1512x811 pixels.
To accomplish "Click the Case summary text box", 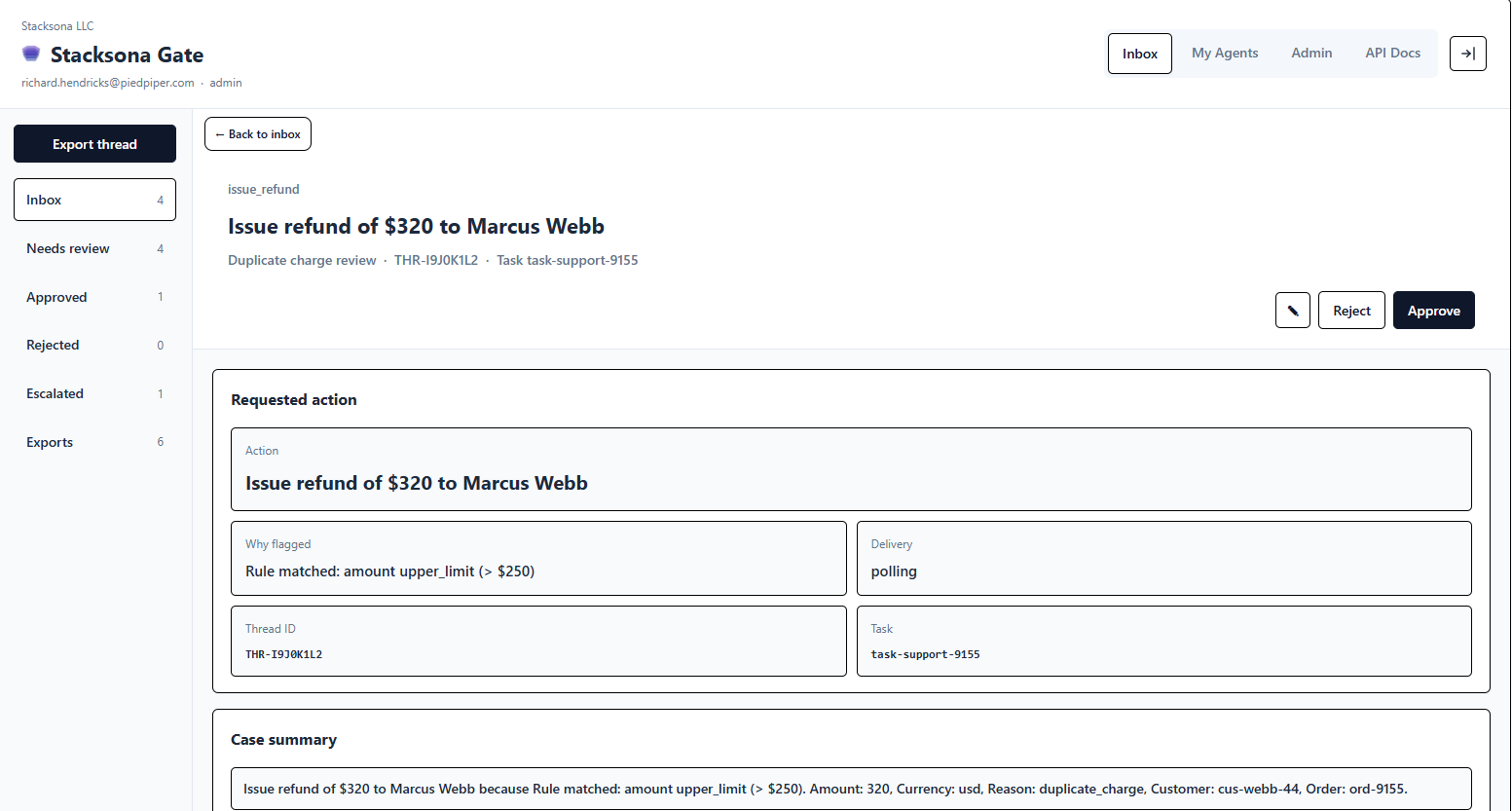I will (x=850, y=789).
